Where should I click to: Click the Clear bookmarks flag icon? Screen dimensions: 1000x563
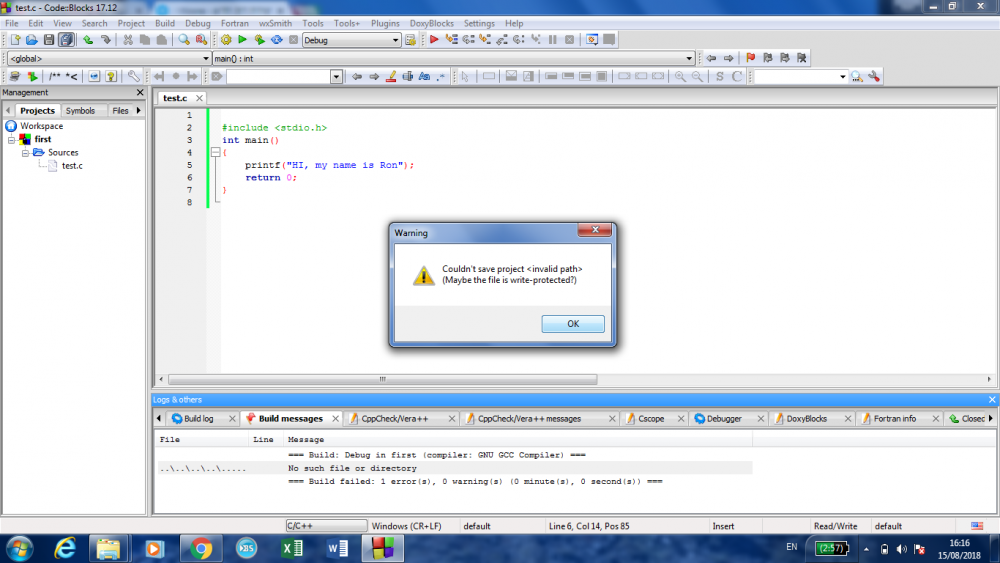[x=802, y=58]
